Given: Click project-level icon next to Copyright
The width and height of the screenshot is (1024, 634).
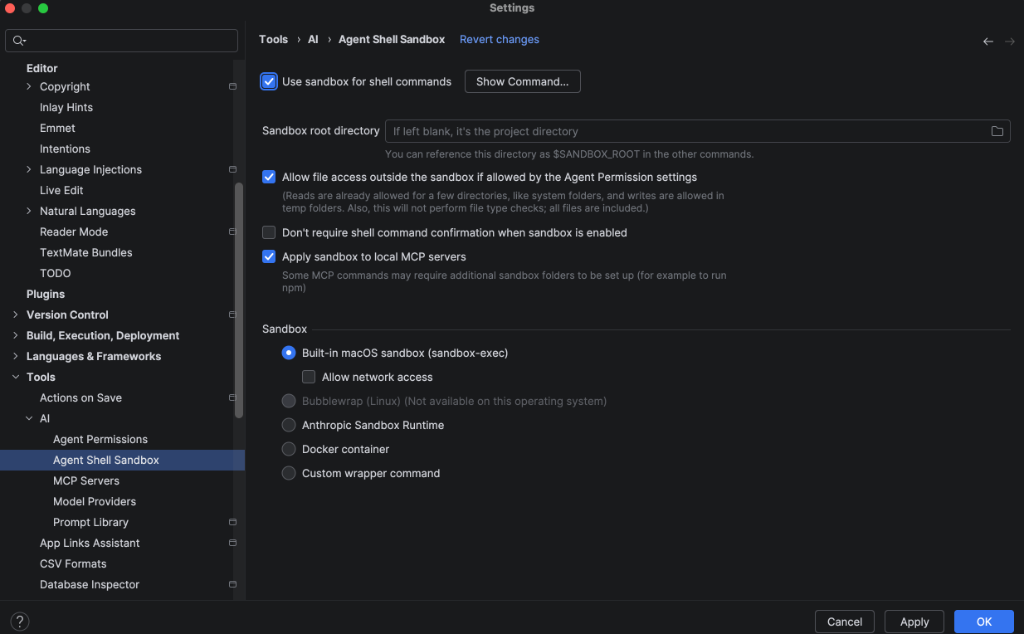Looking at the screenshot, I should pyautogui.click(x=232, y=87).
